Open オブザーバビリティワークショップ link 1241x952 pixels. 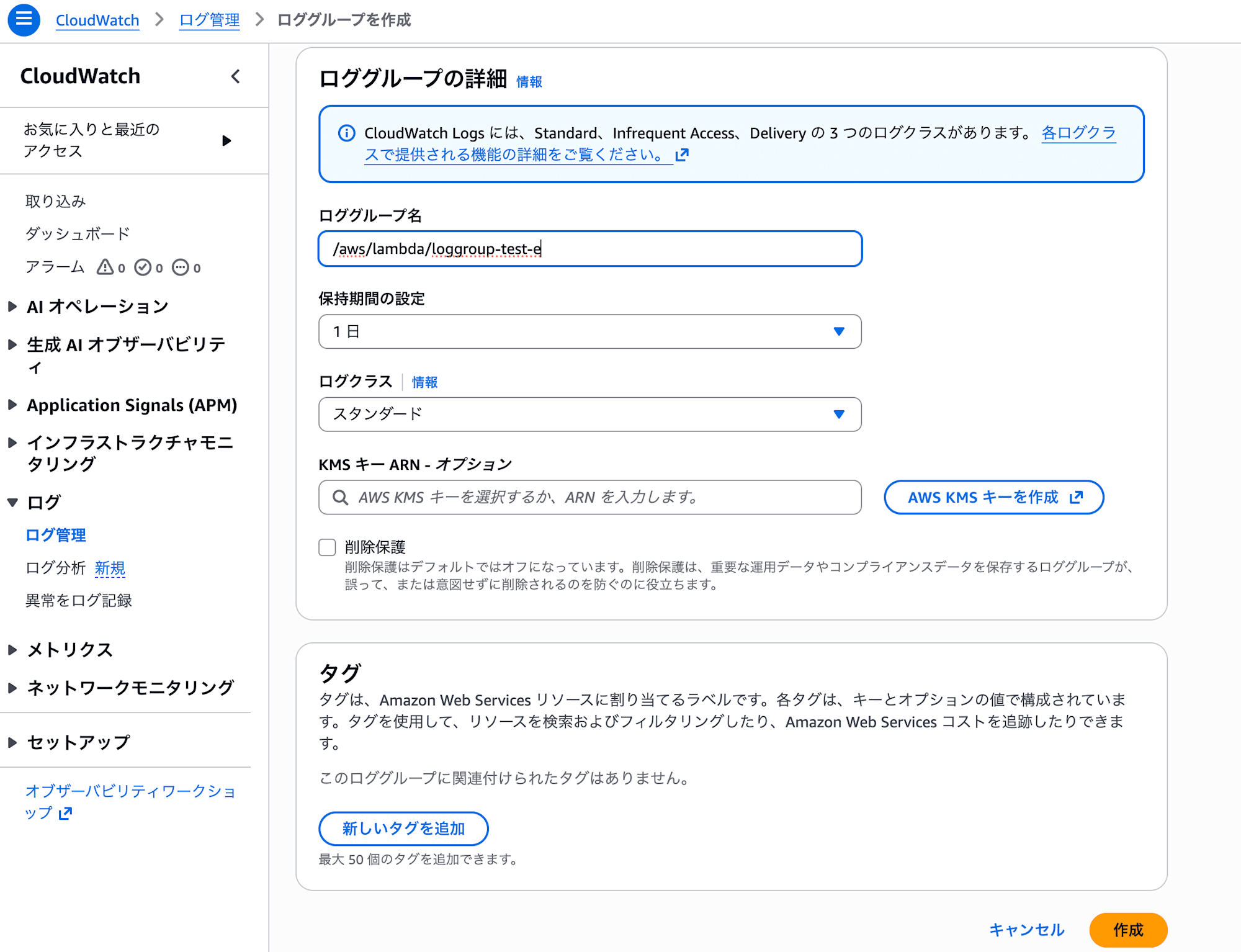tap(130, 802)
